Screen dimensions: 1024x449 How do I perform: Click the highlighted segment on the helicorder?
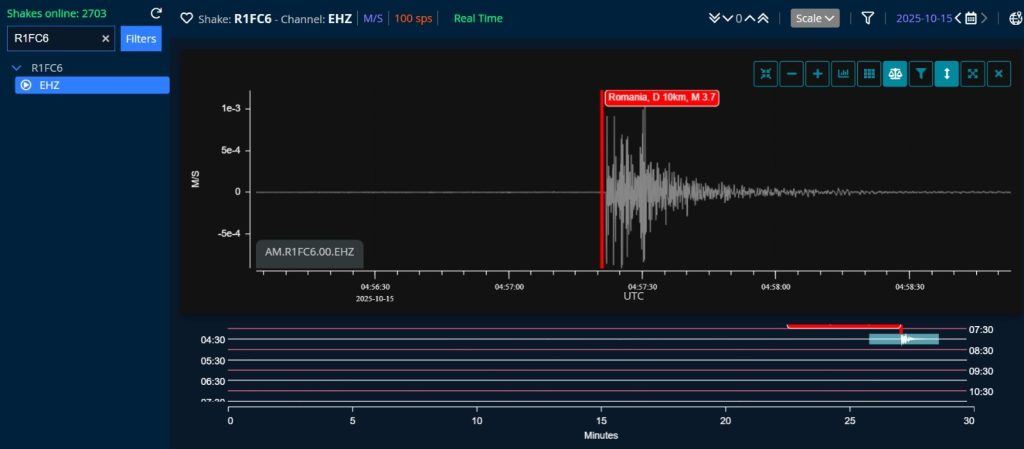tap(903, 339)
